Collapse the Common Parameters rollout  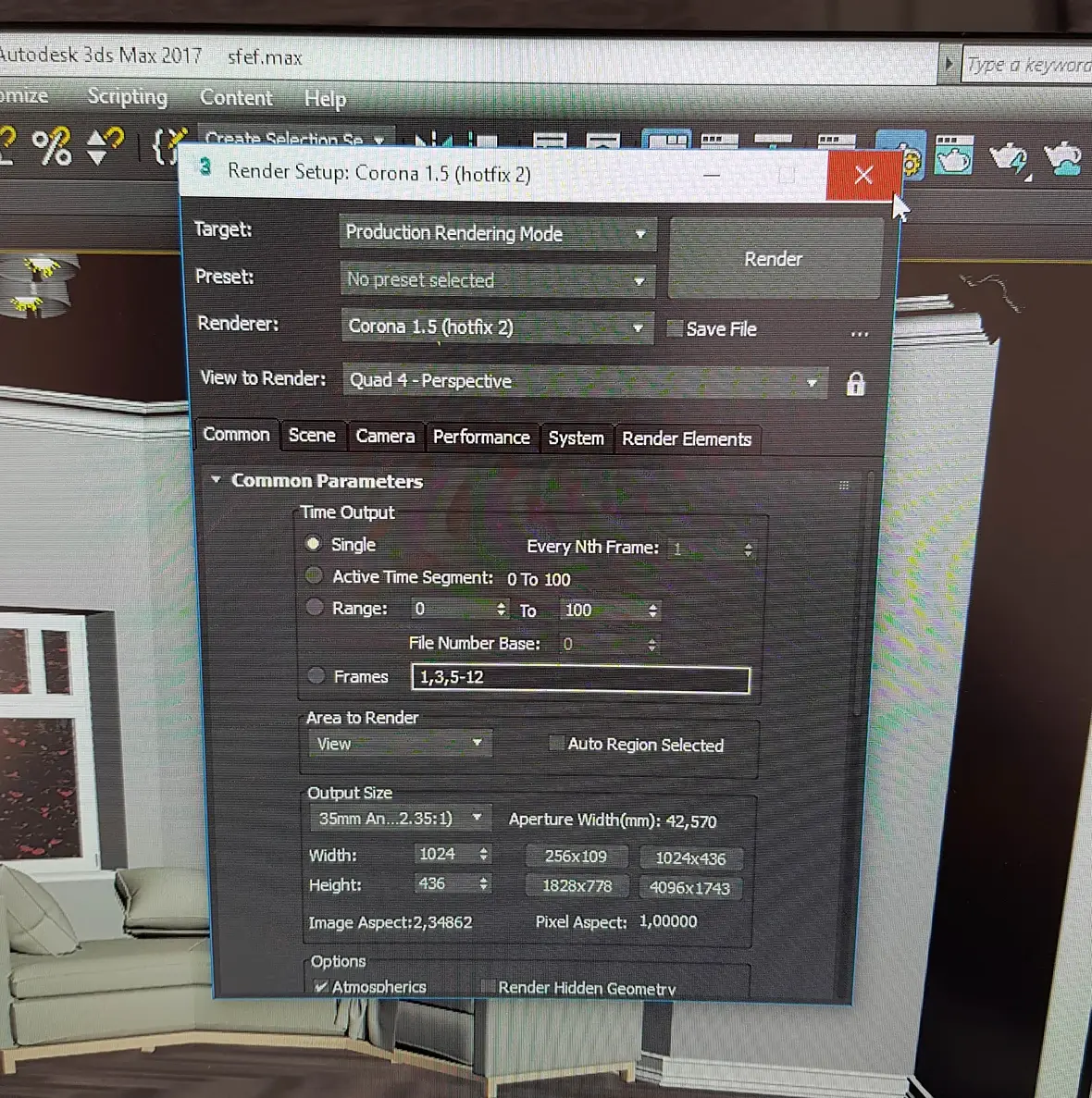pos(217,480)
